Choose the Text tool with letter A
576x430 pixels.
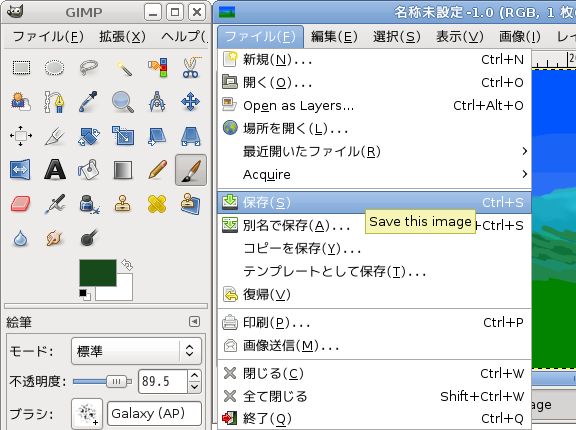pyautogui.click(x=55, y=170)
